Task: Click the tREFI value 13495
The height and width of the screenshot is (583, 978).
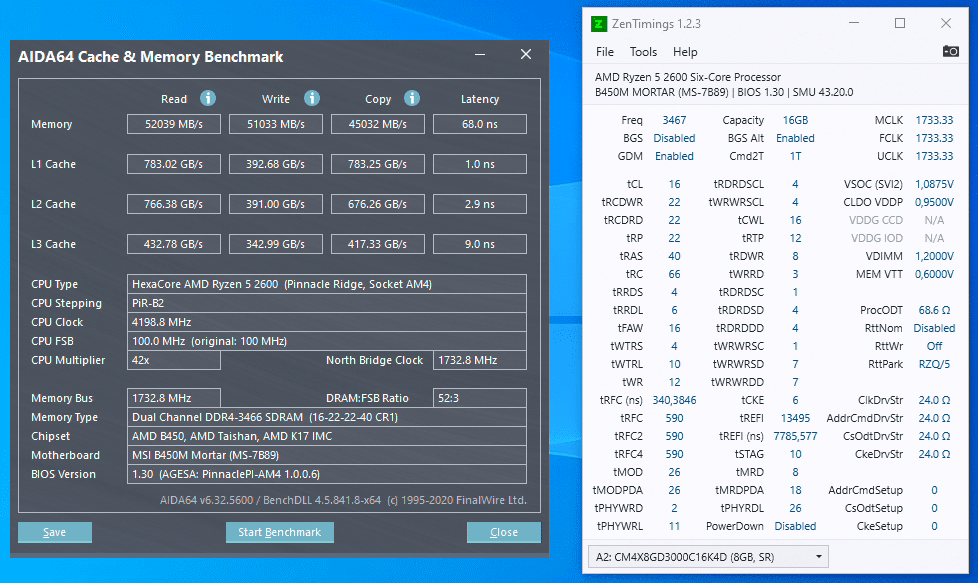Action: point(795,418)
